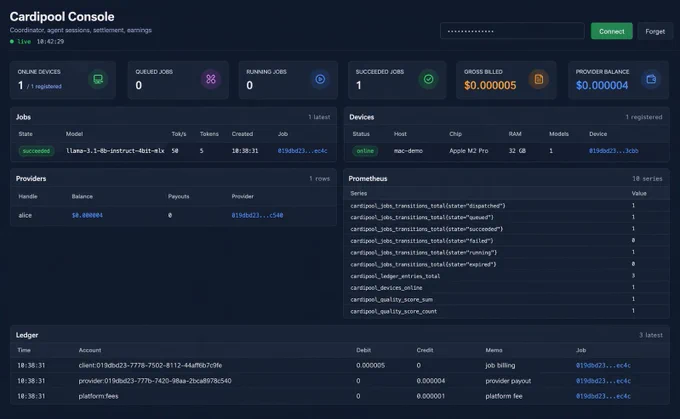Click series jobs_transitions_total state="running"

tap(424, 252)
